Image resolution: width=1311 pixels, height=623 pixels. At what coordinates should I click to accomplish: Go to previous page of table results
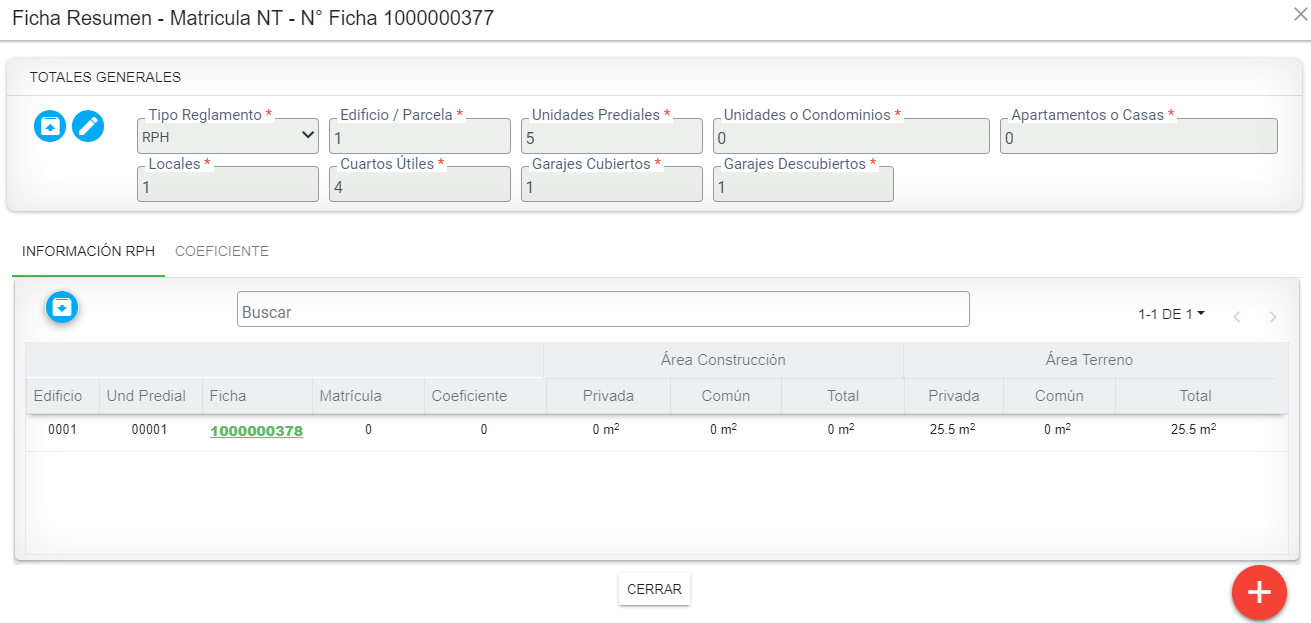coord(1237,317)
